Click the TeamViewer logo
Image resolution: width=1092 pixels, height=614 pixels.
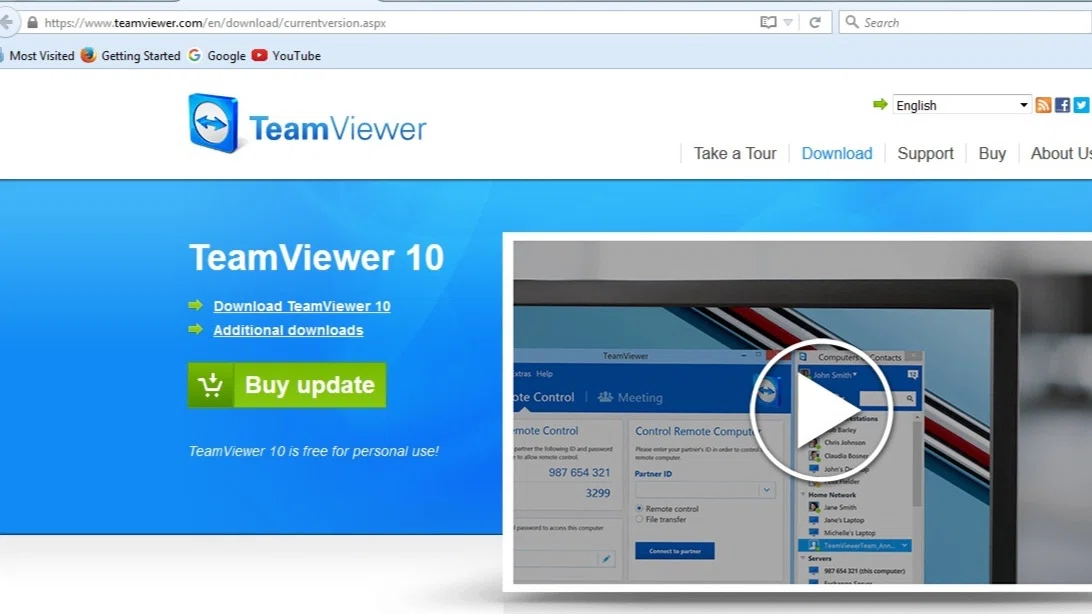pyautogui.click(x=307, y=124)
